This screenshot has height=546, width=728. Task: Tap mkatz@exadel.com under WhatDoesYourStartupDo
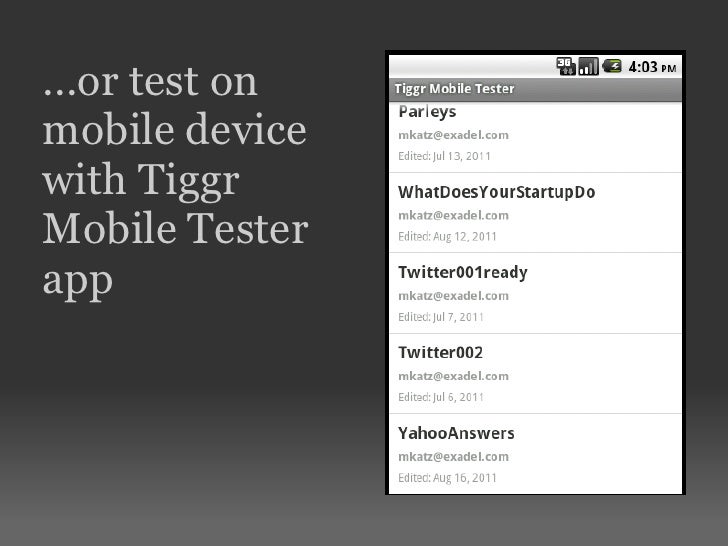pyautogui.click(x=453, y=215)
